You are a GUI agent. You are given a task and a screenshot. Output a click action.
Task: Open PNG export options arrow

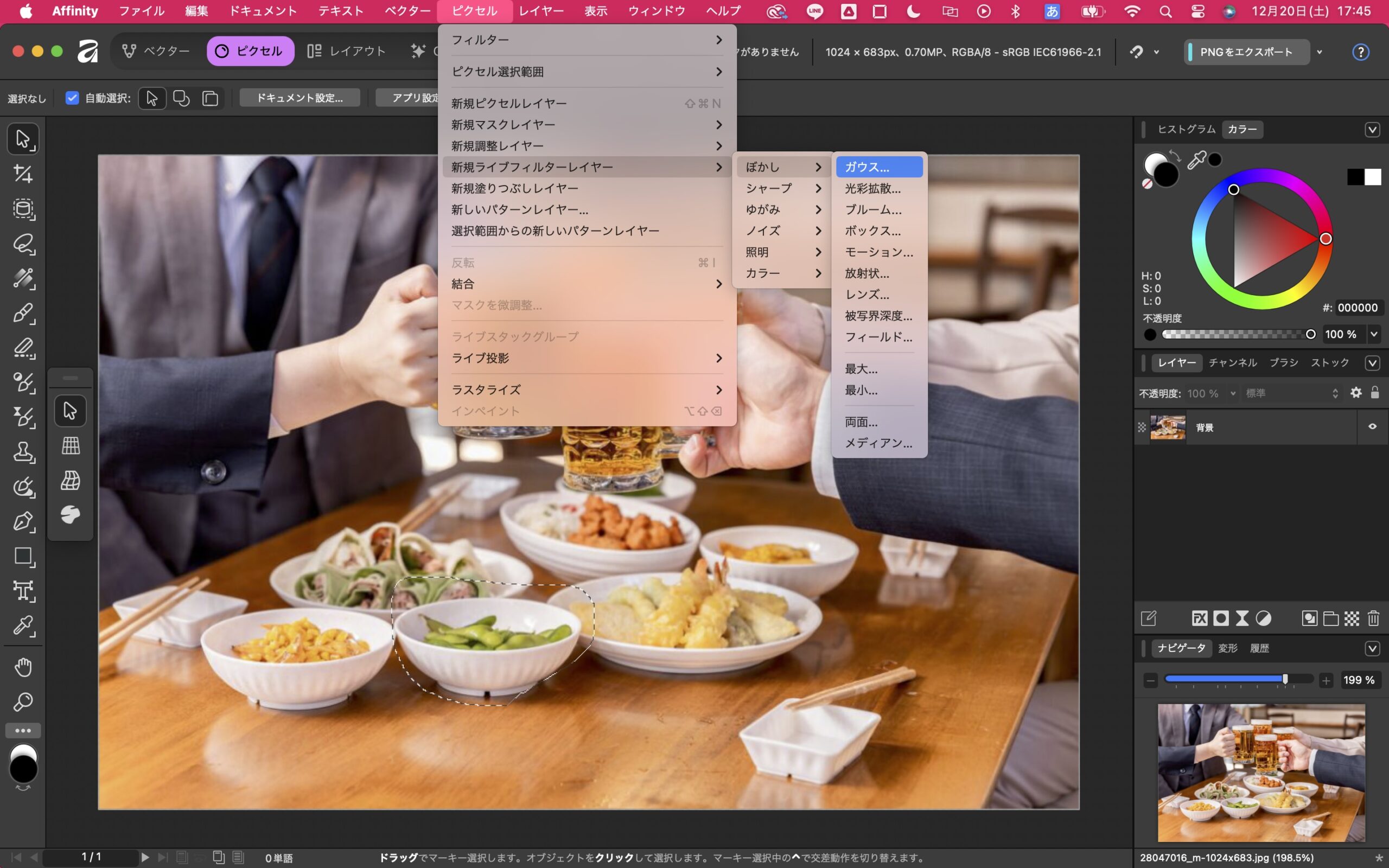click(1320, 52)
